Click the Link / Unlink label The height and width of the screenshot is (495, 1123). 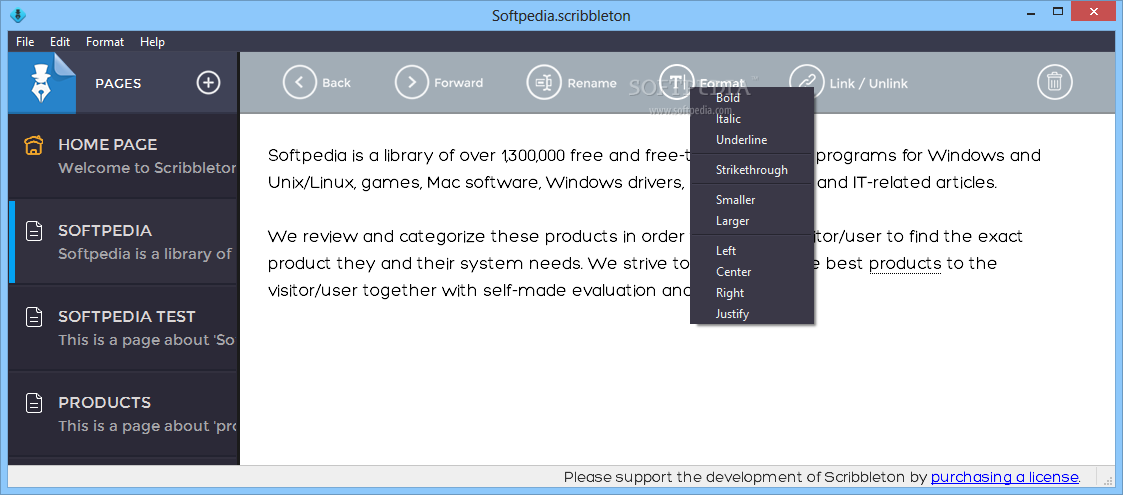pyautogui.click(x=869, y=83)
